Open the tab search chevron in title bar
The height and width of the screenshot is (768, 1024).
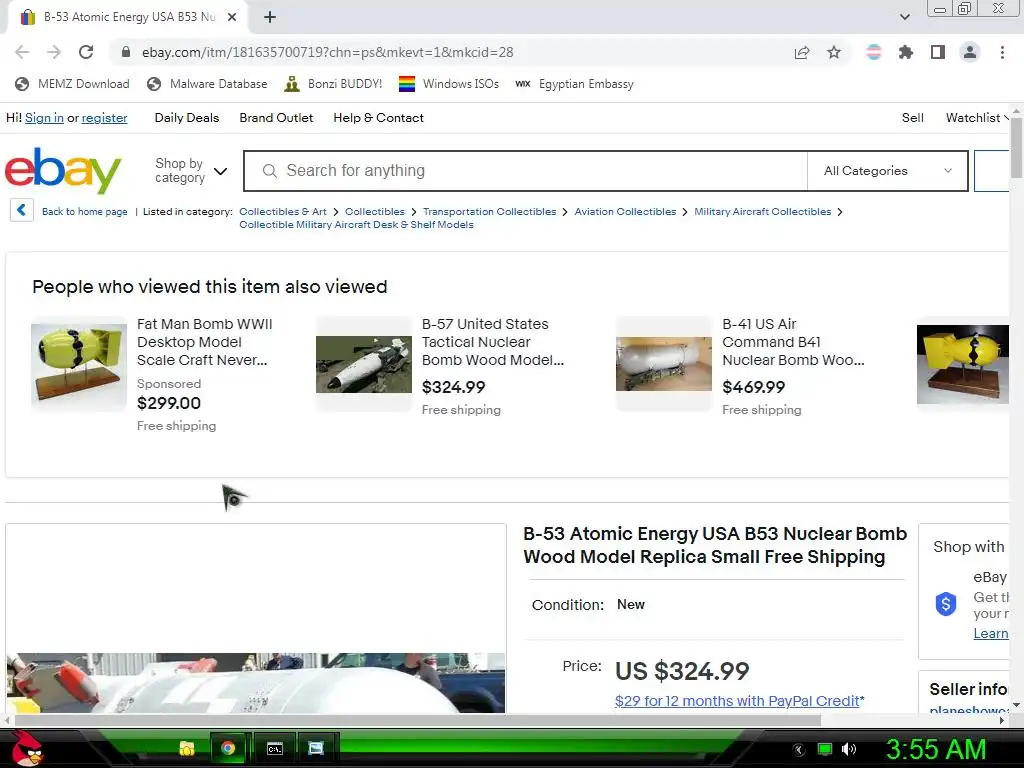tap(904, 17)
